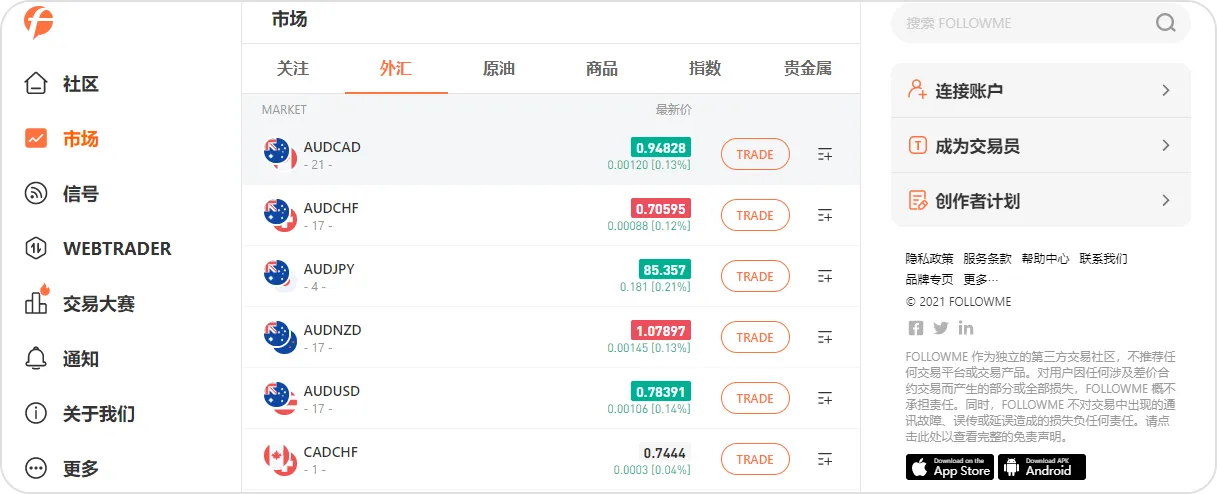
Task: Click TRADE button for AUDNZD
Action: pos(755,337)
